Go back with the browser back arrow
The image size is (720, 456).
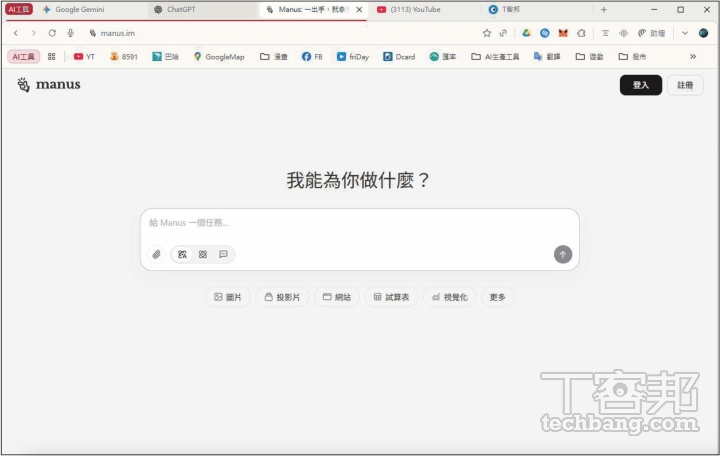(x=16, y=33)
